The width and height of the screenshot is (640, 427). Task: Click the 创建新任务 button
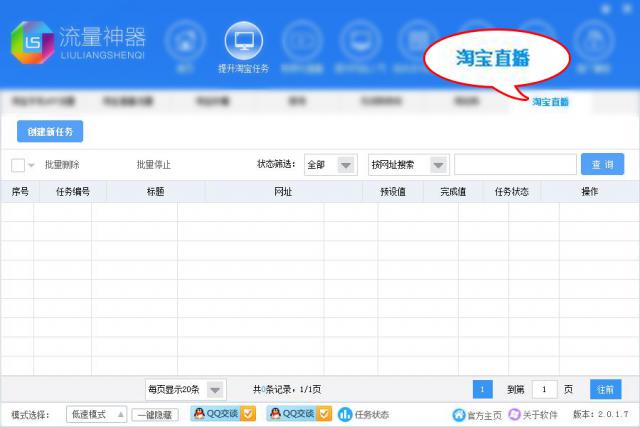tap(50, 131)
